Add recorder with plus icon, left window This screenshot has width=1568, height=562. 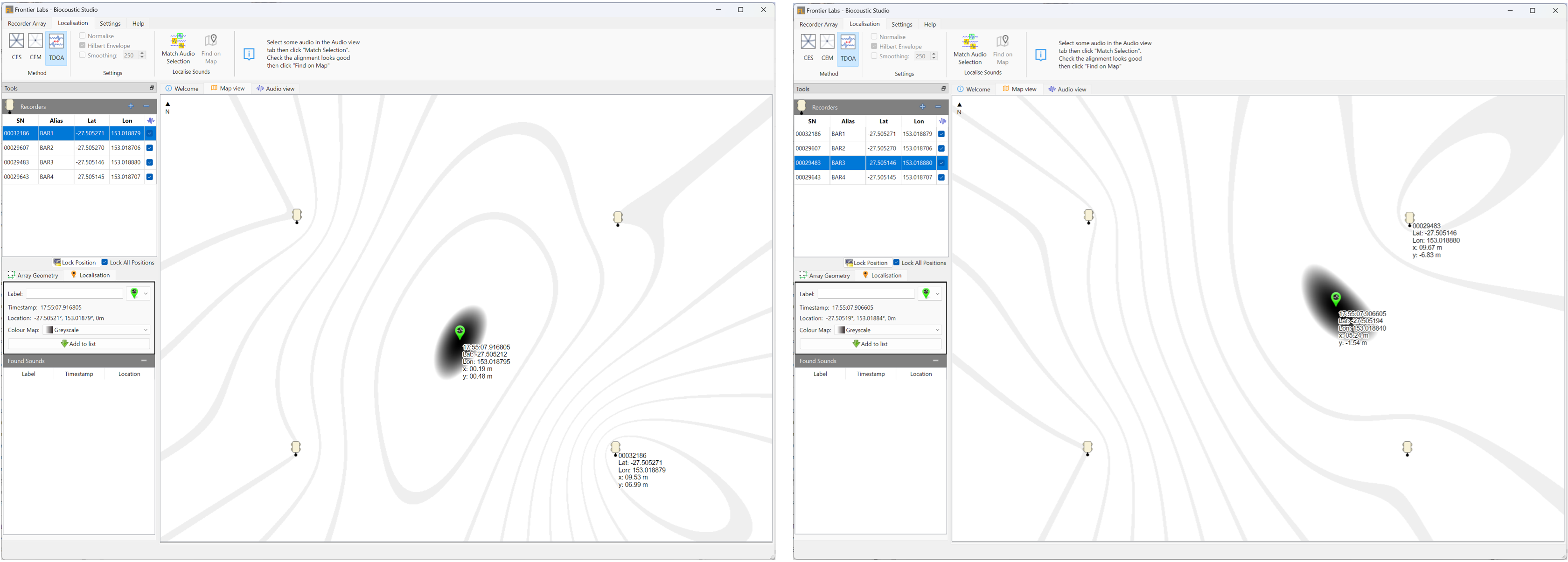coord(131,106)
